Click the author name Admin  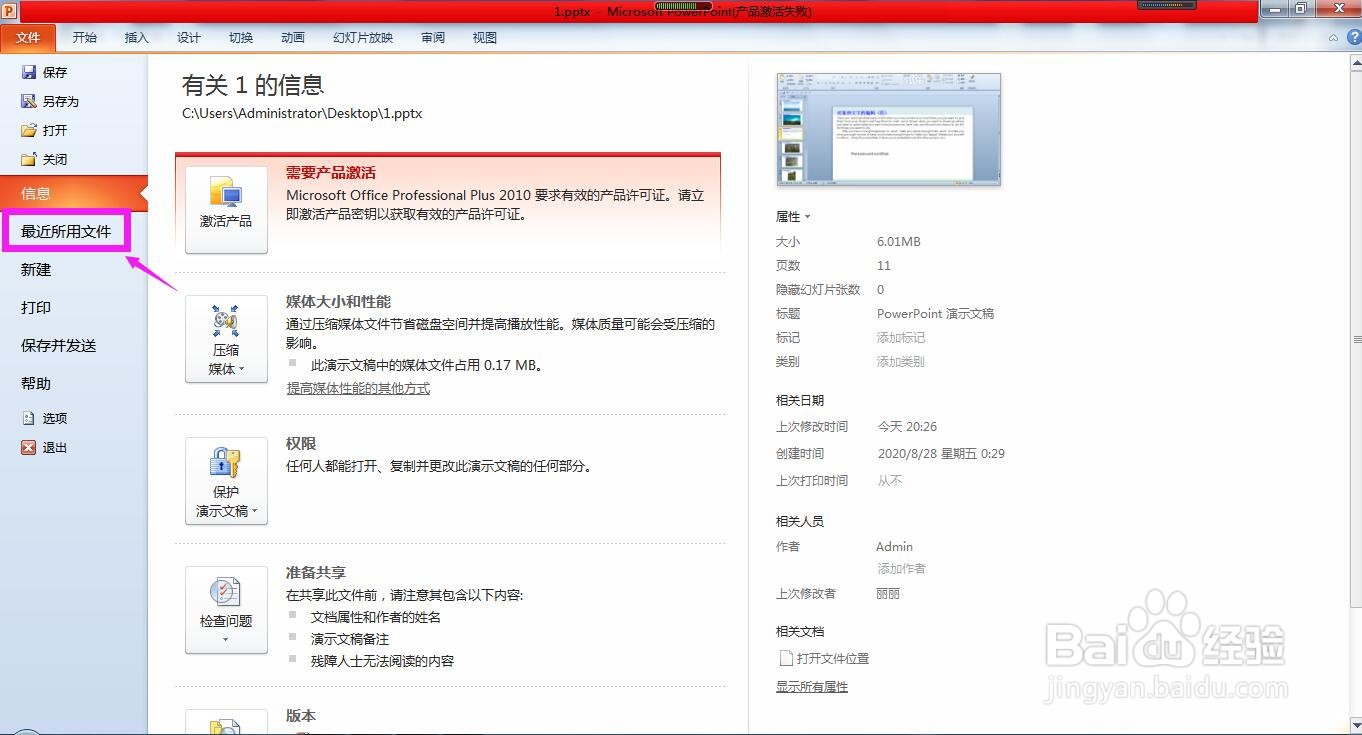[x=894, y=546]
